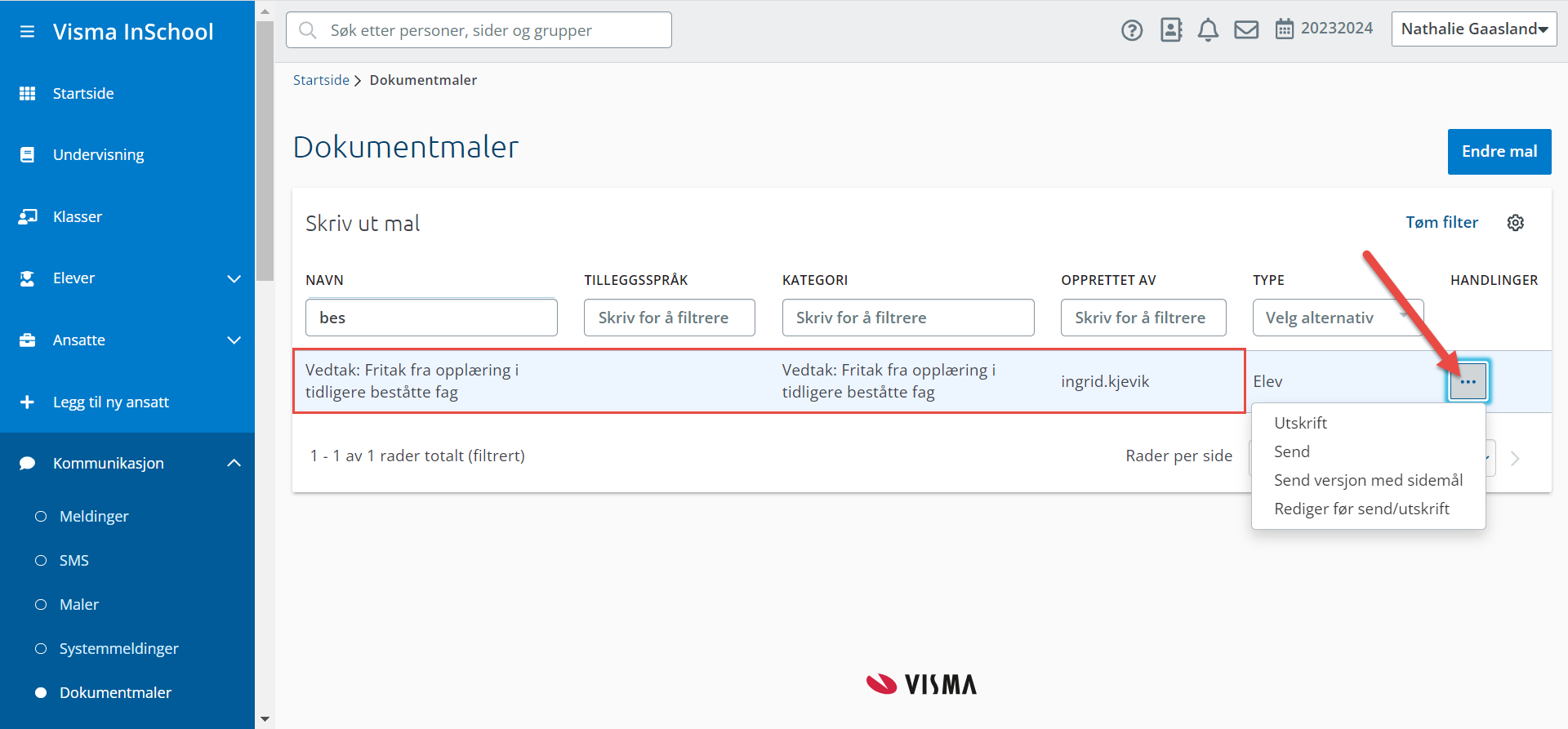
Task: Click the rows total filtrert text
Action: (417, 456)
